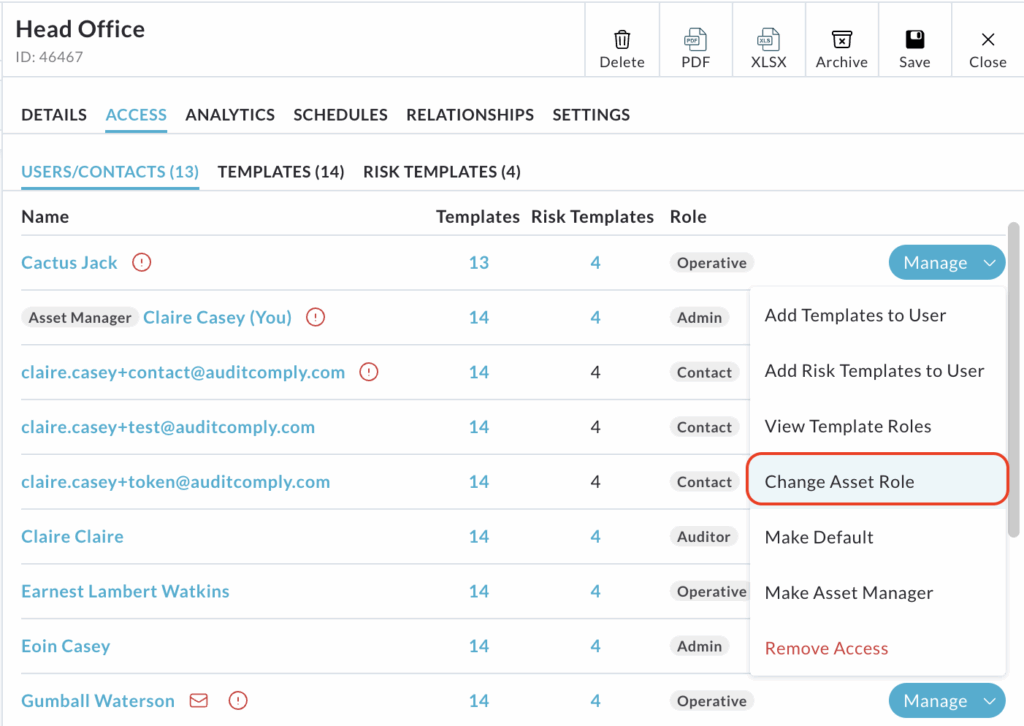Switch to the Analytics tab
Viewport: 1024px width, 726px height.
[x=230, y=115]
